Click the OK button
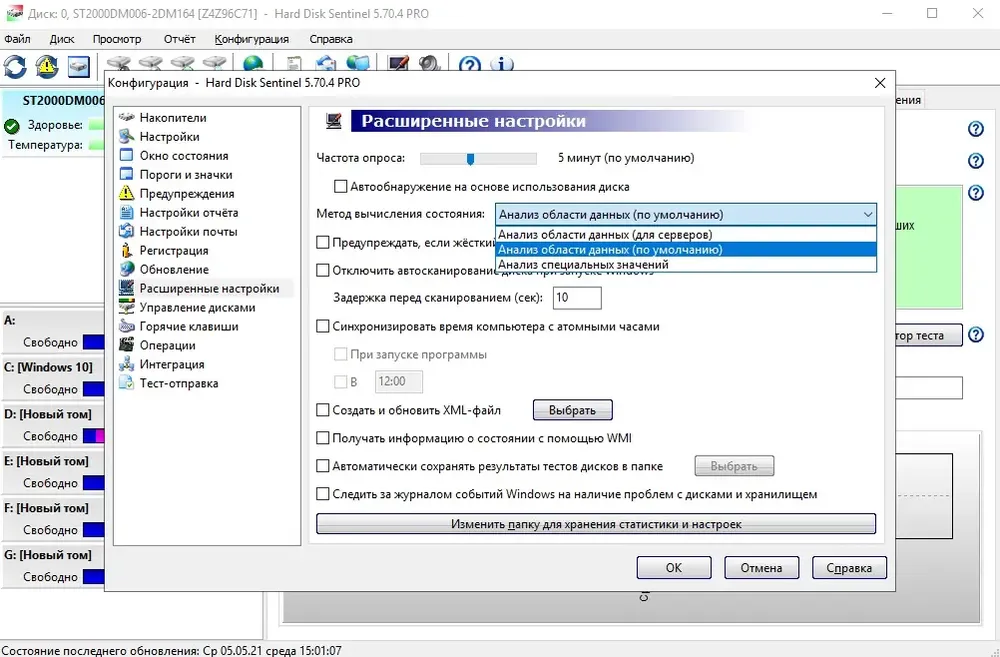Screen dimensions: 1000x657 click(x=673, y=568)
